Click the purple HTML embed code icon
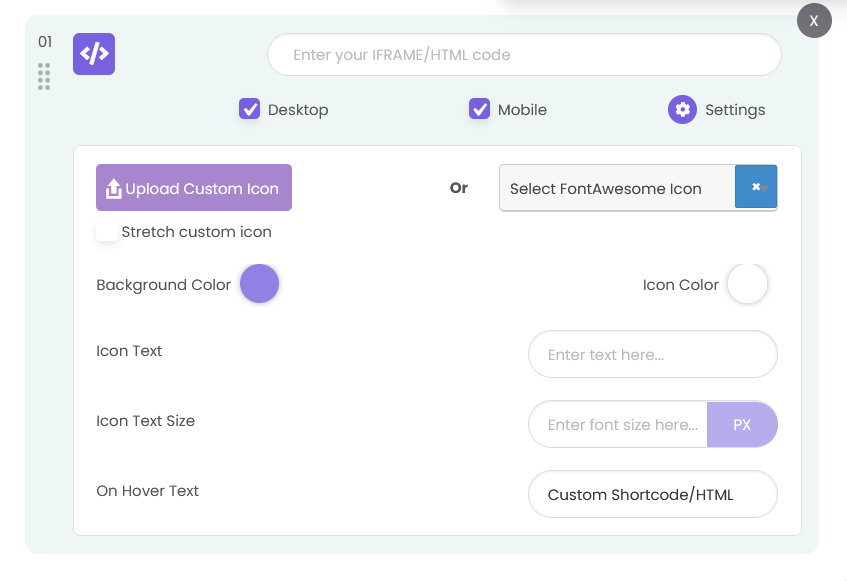847x581 pixels. 93,54
